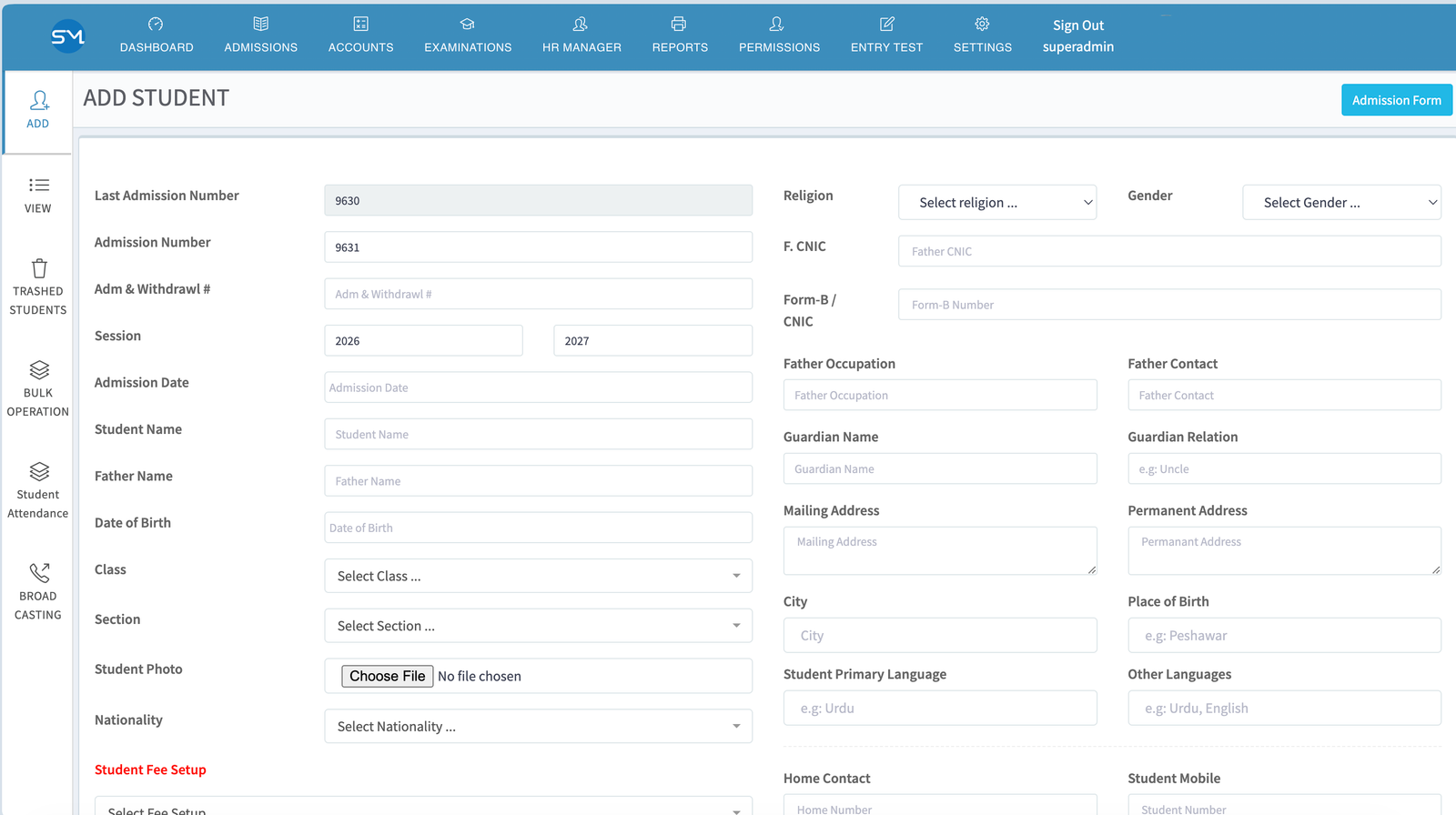
Task: Click the Broadcasting phone icon
Action: coord(39,573)
